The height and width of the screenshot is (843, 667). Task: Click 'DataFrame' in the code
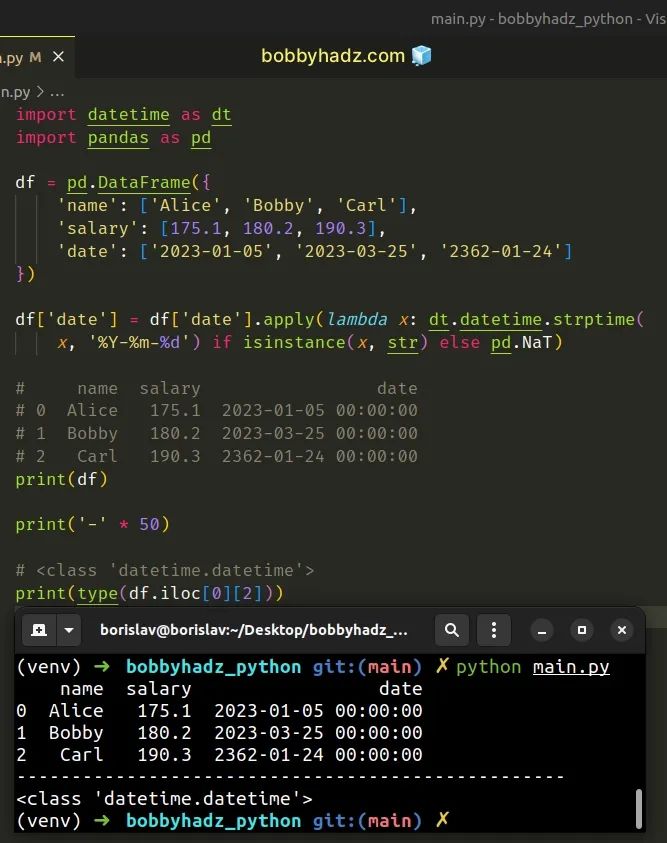tap(144, 183)
